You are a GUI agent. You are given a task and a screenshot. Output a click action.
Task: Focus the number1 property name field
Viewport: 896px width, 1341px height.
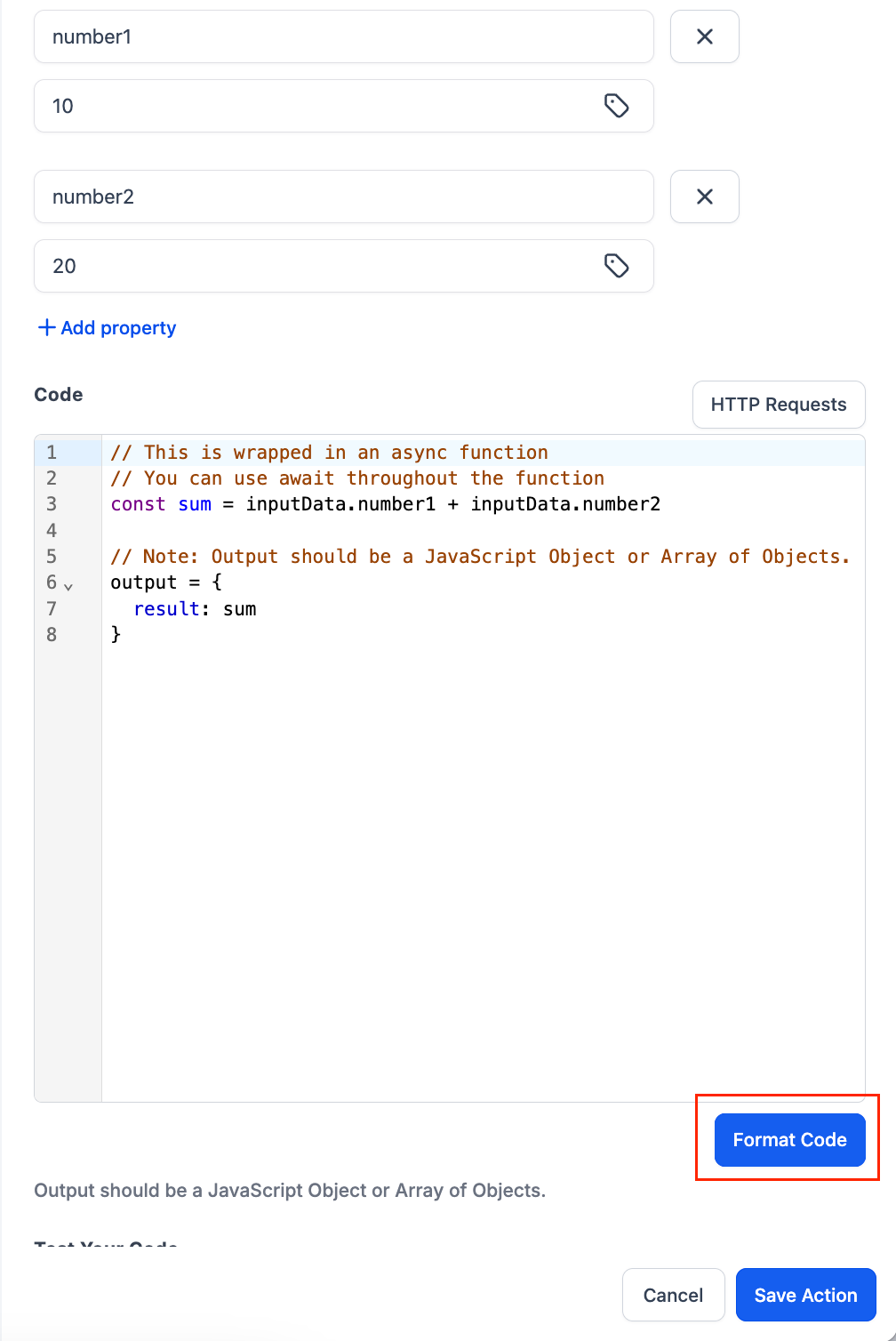pos(343,36)
